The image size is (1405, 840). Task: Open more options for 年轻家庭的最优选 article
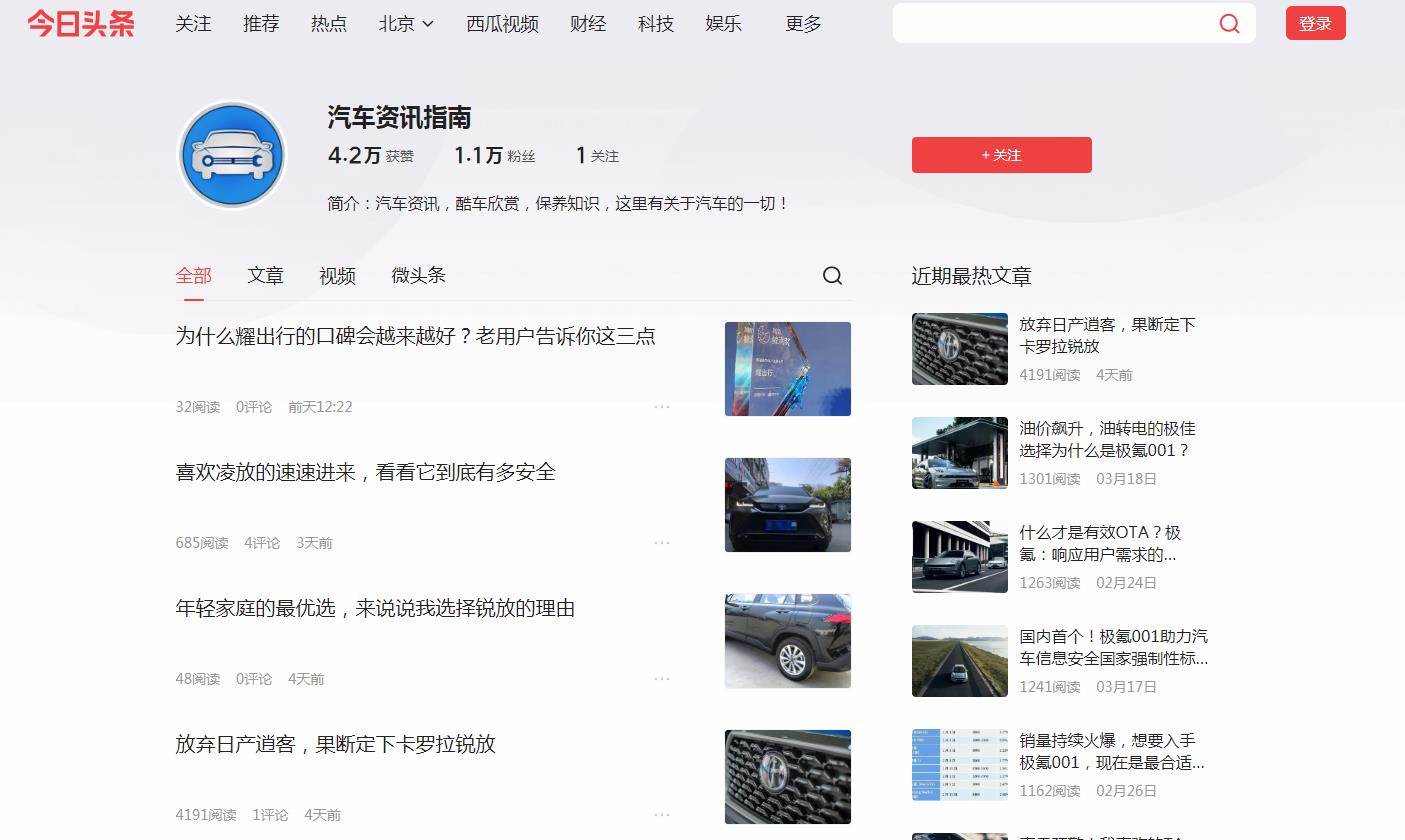coord(662,679)
